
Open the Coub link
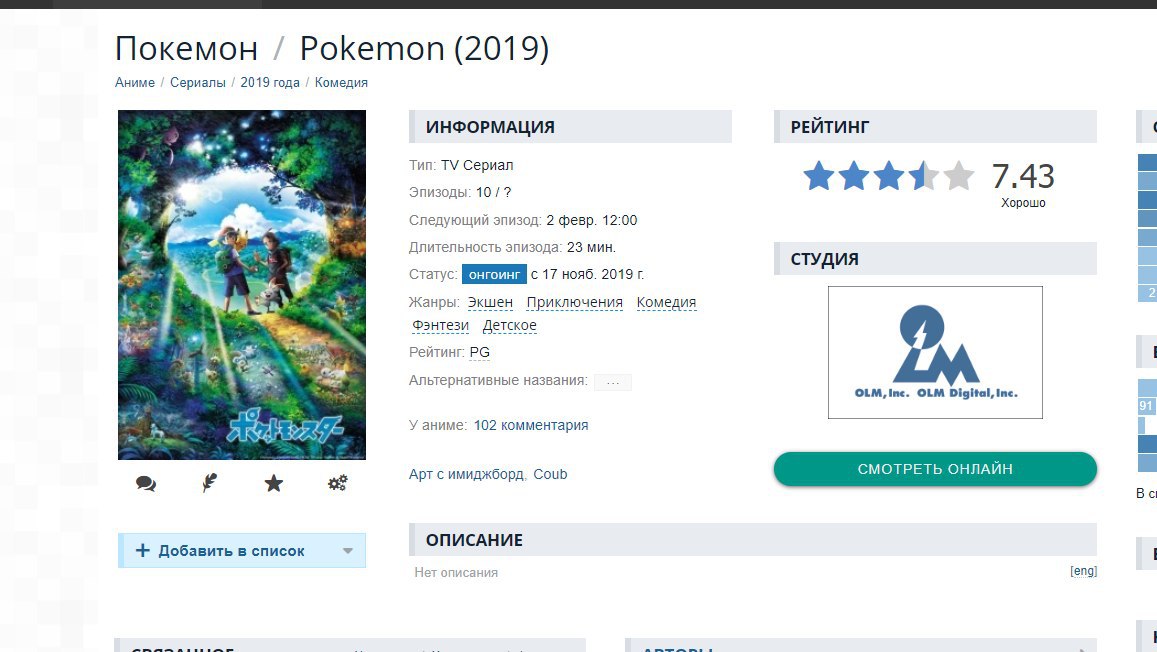[x=550, y=474]
